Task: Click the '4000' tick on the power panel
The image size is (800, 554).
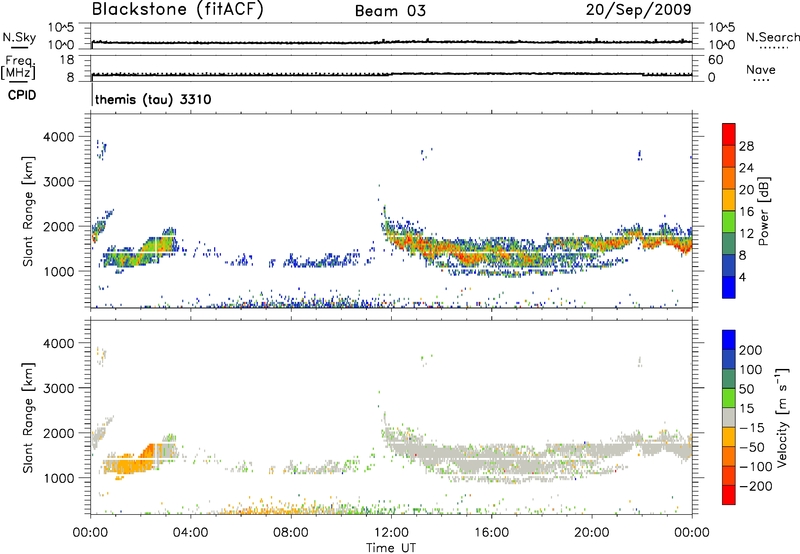Action: coord(59,137)
